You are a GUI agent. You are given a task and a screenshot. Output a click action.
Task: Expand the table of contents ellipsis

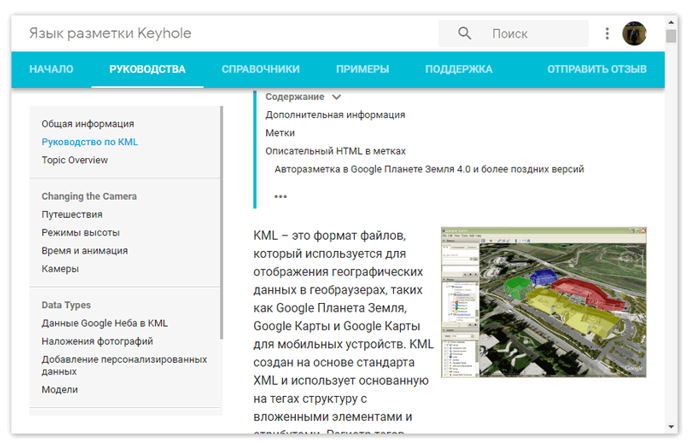tap(281, 197)
